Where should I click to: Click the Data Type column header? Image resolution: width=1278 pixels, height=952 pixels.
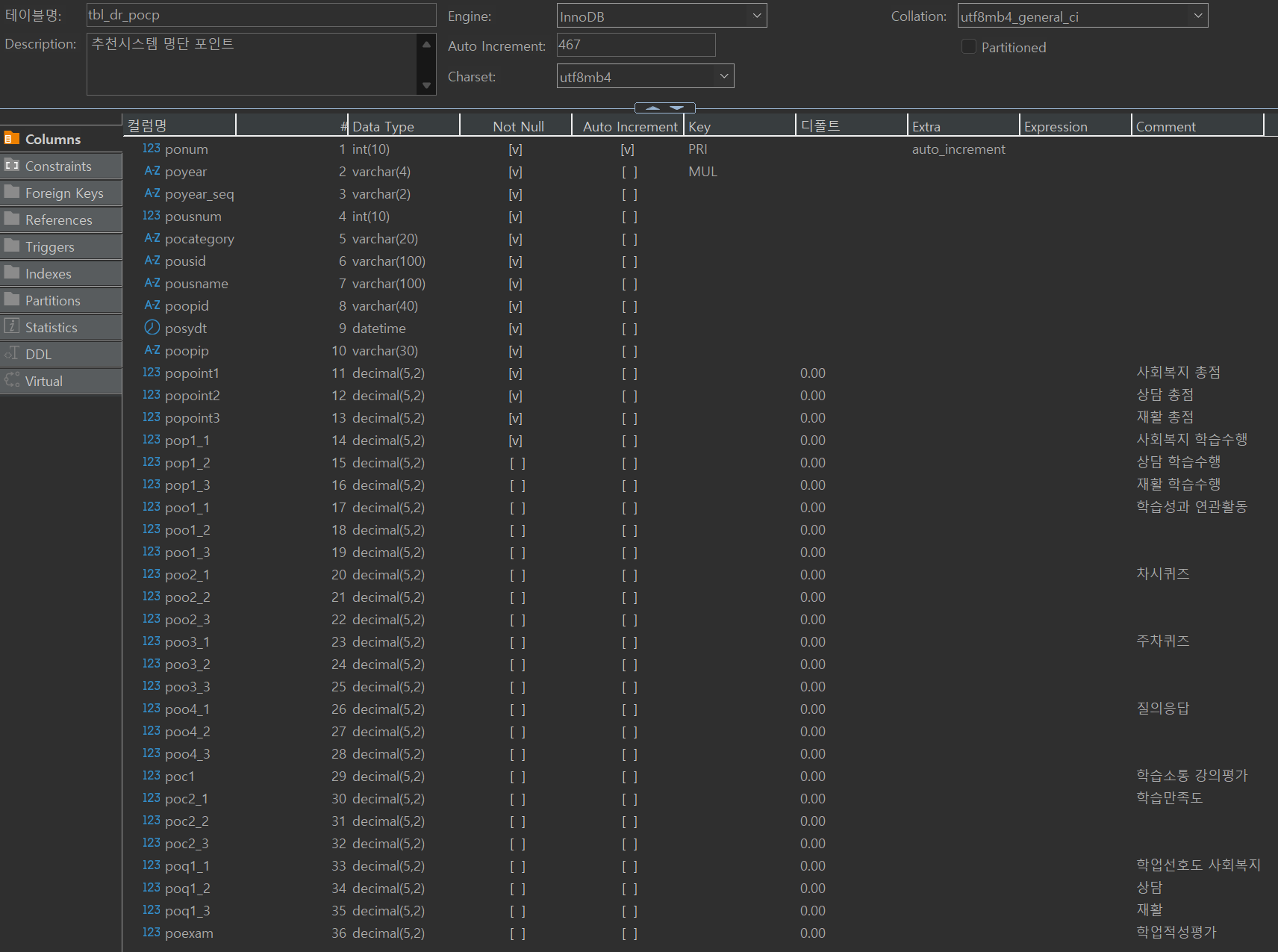(383, 126)
